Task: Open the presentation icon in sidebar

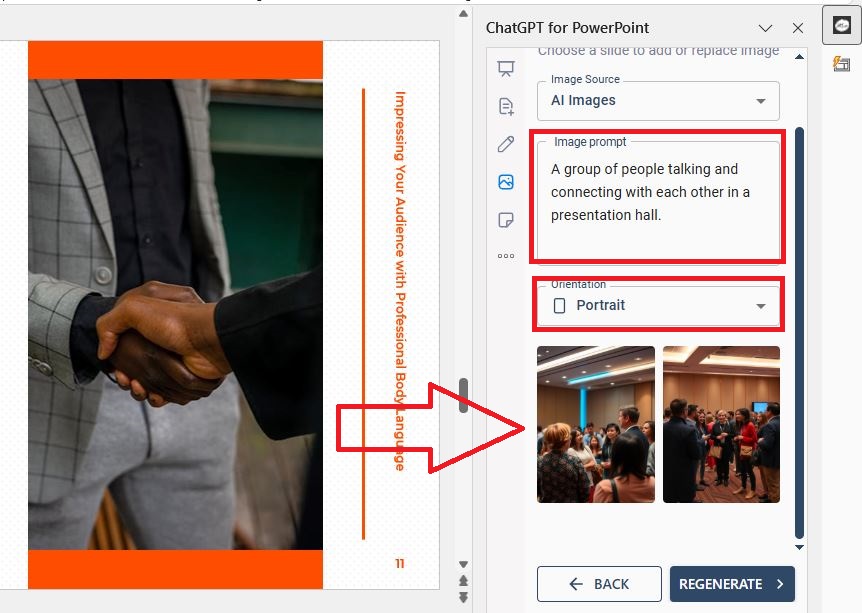Action: point(506,69)
